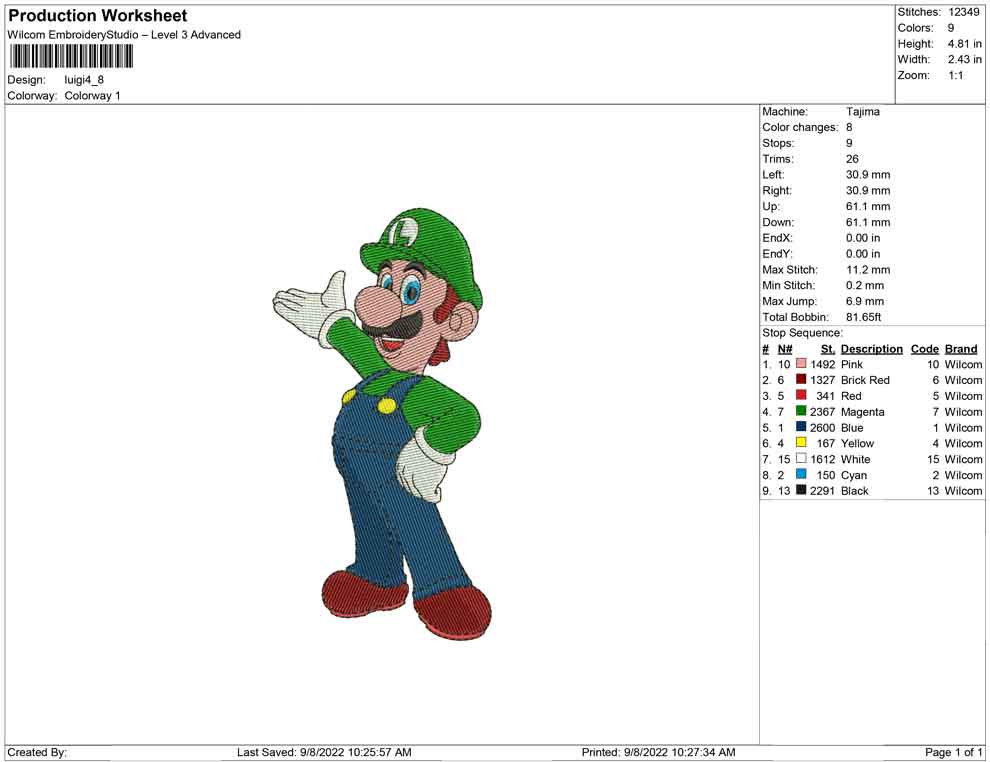Click the Code column header
The width and height of the screenshot is (990, 762).
point(925,349)
